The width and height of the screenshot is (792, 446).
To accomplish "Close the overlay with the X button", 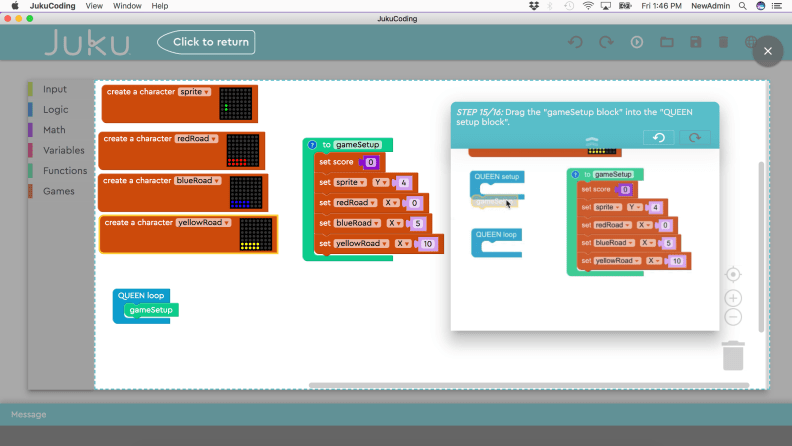I will tap(768, 51).
